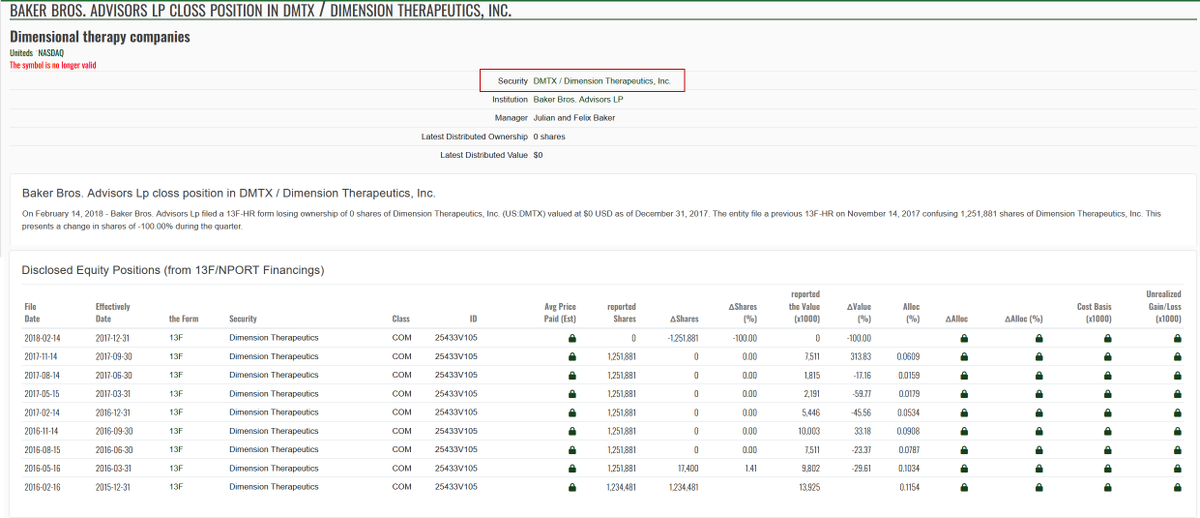Sort by ΔValue (%) column header
1200x518 pixels.
(x=860, y=312)
